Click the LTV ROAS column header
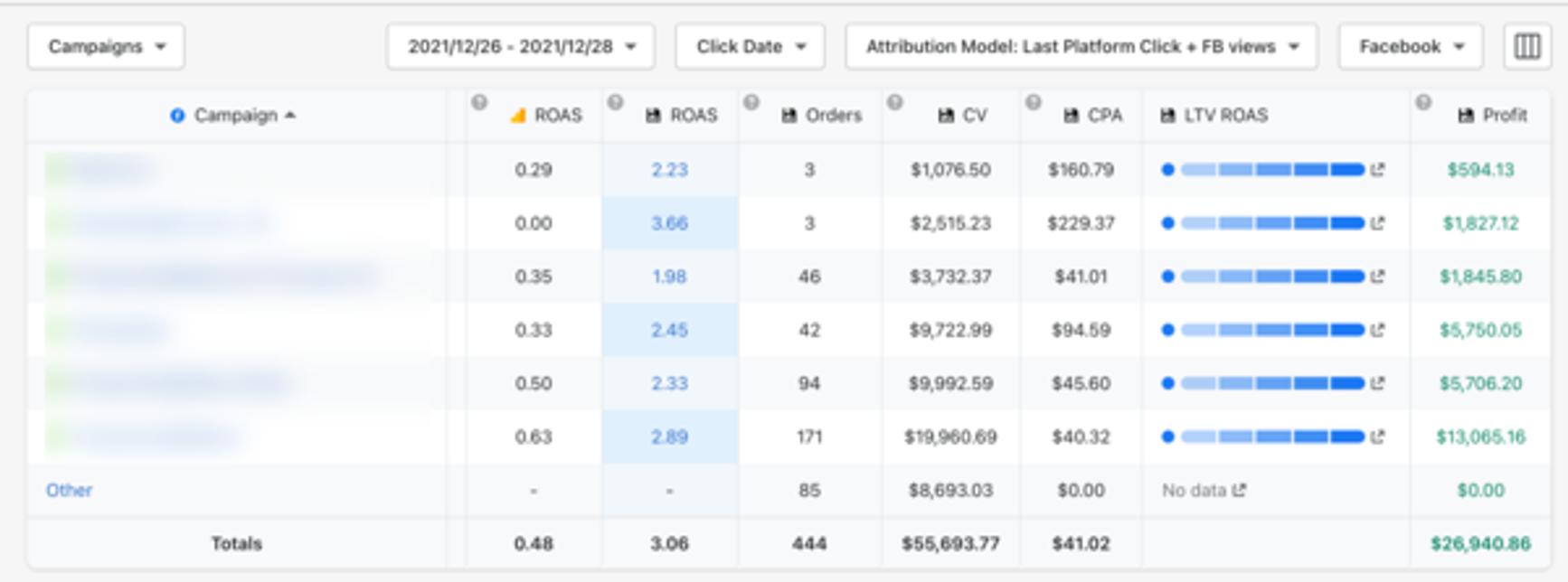 pos(1214,116)
